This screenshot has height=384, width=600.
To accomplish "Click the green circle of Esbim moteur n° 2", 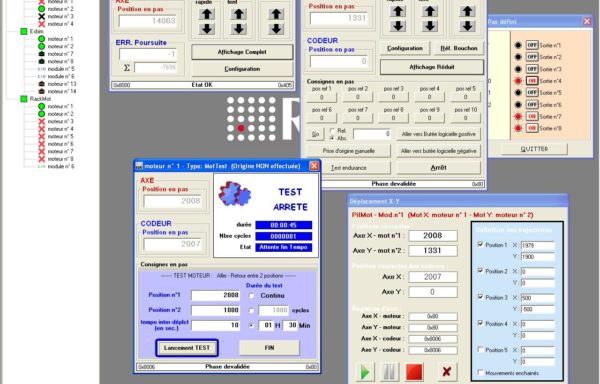I will coord(41,46).
